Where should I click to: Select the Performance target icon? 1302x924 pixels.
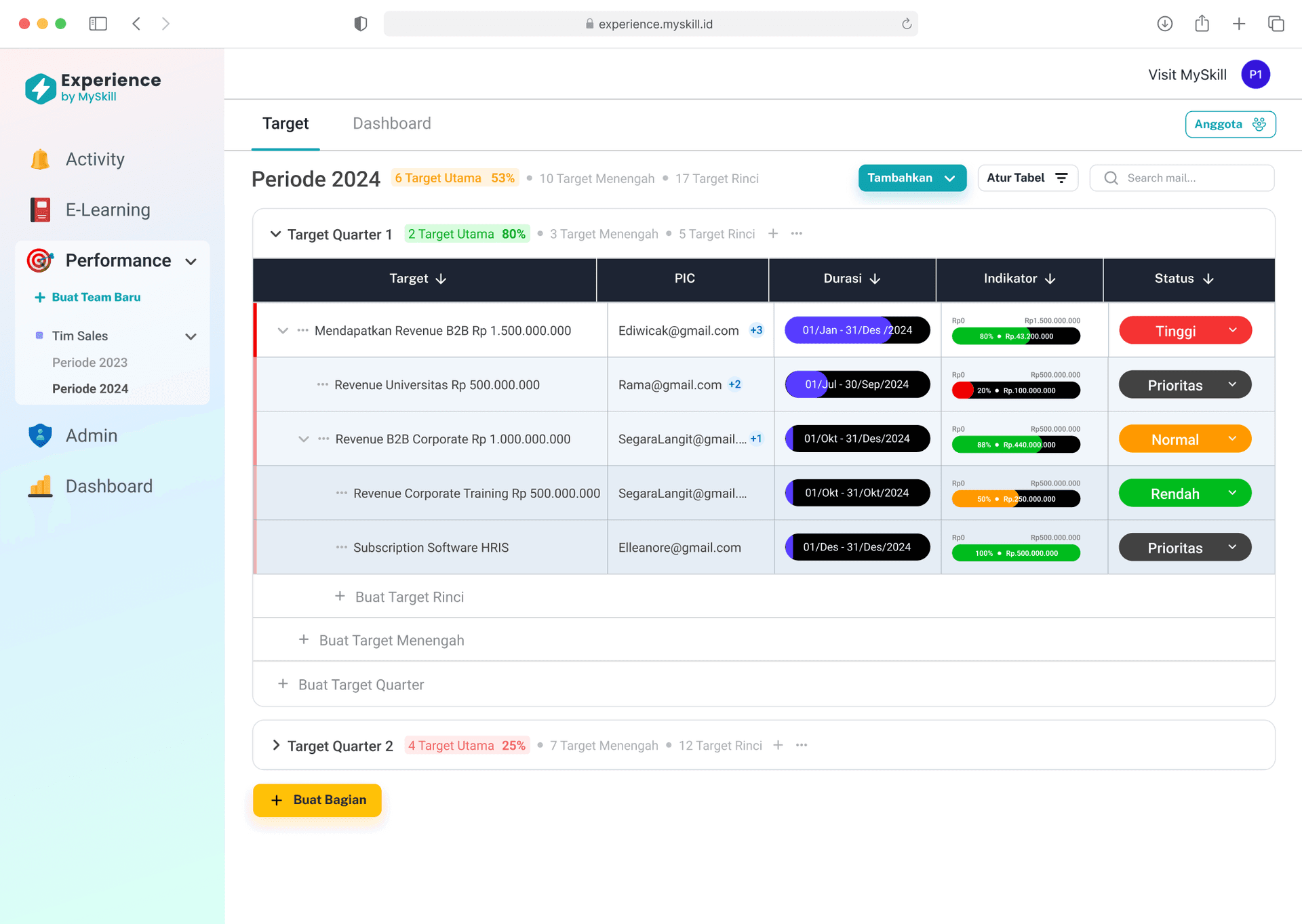pos(40,260)
